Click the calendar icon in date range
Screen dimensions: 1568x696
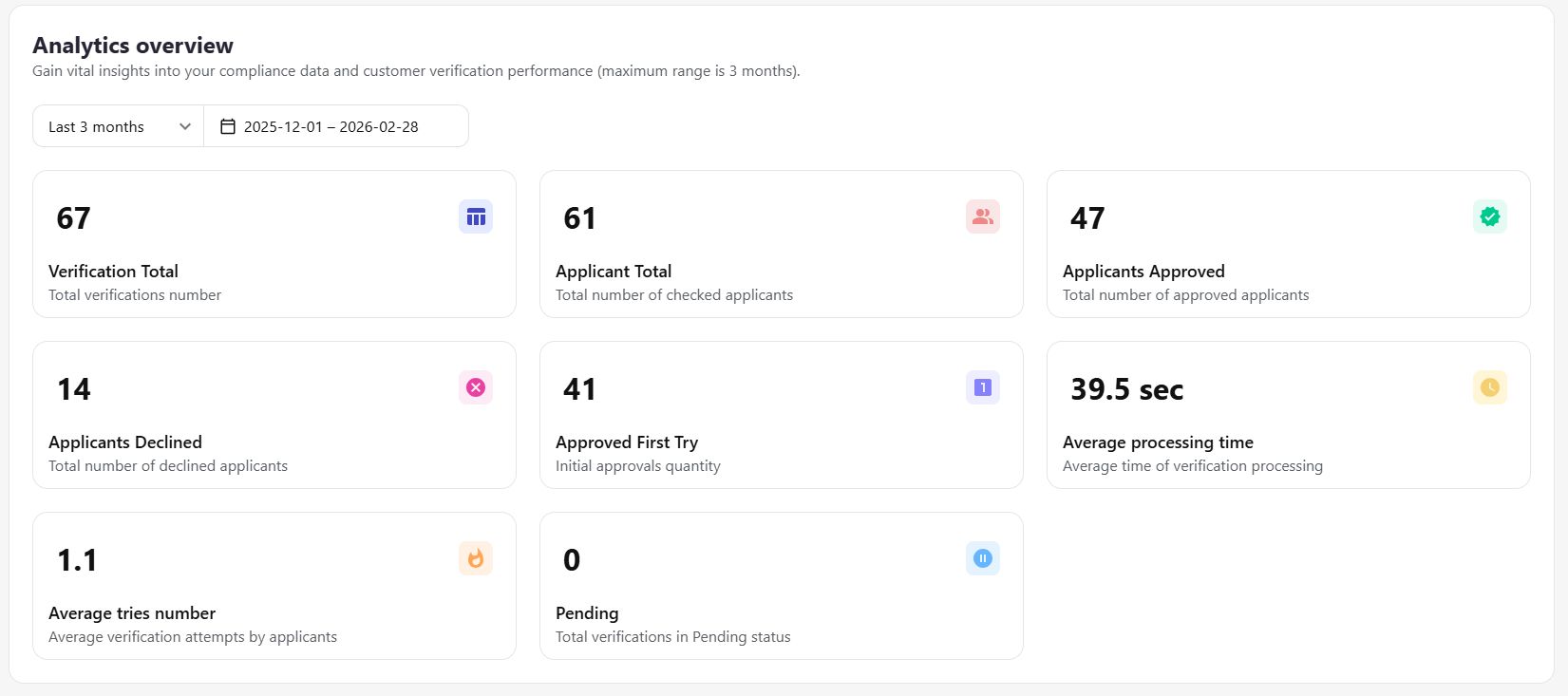228,126
